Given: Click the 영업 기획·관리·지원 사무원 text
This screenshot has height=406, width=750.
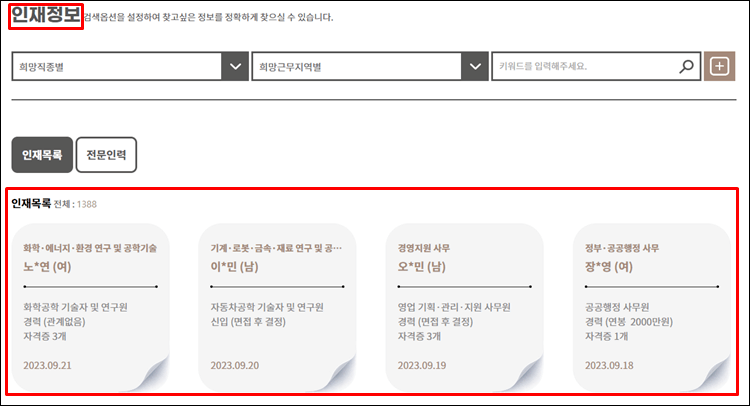Looking at the screenshot, I should 454,307.
